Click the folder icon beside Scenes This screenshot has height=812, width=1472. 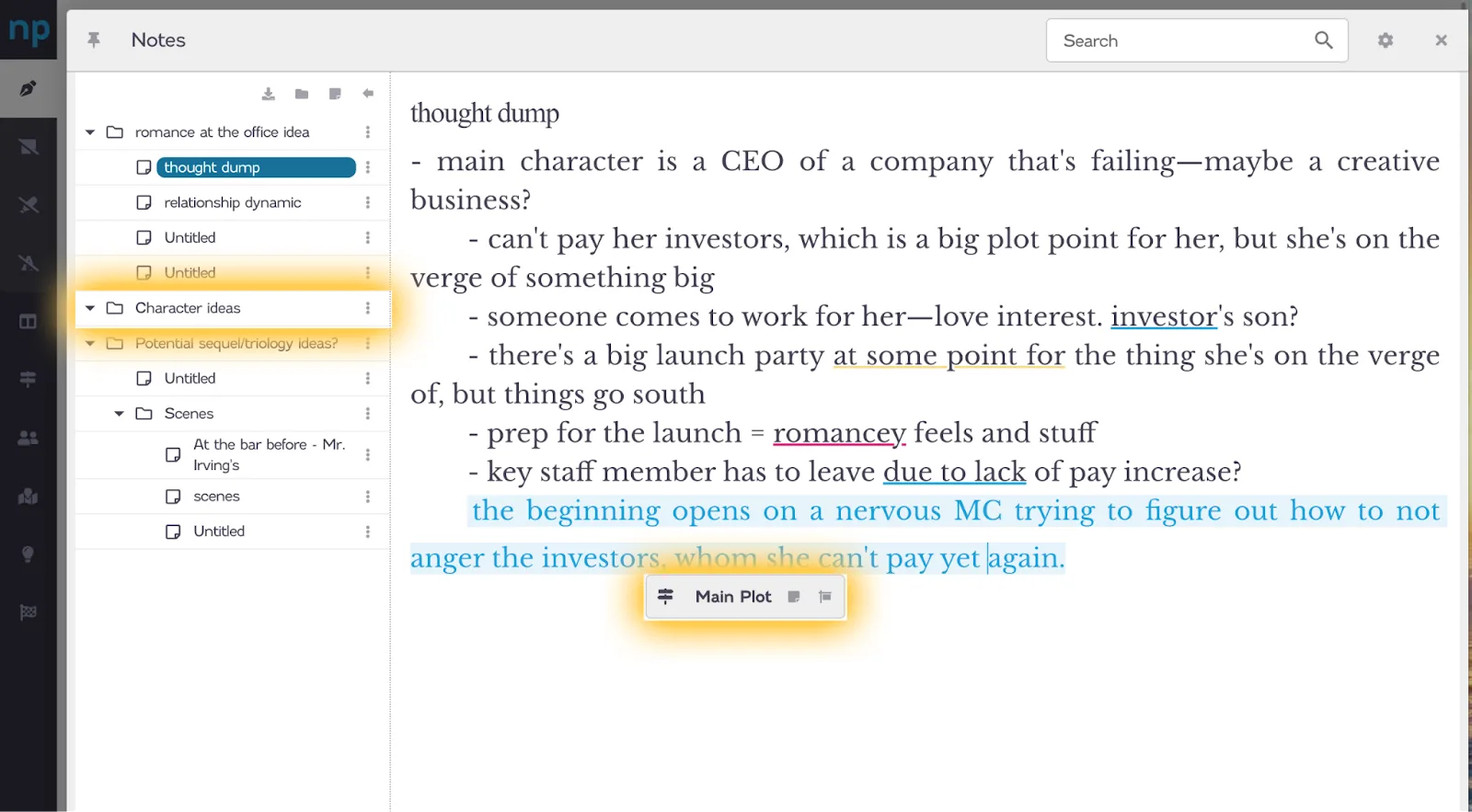click(144, 414)
